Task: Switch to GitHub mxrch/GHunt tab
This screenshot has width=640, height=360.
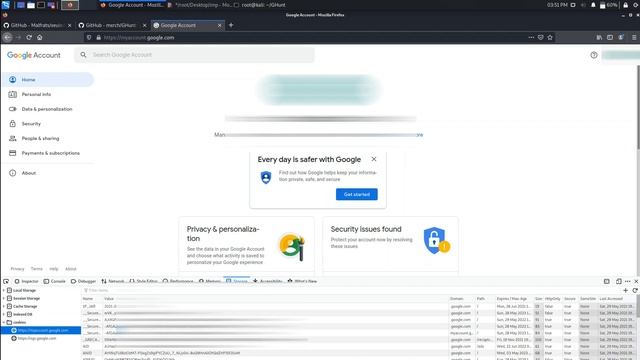Action: (x=110, y=25)
